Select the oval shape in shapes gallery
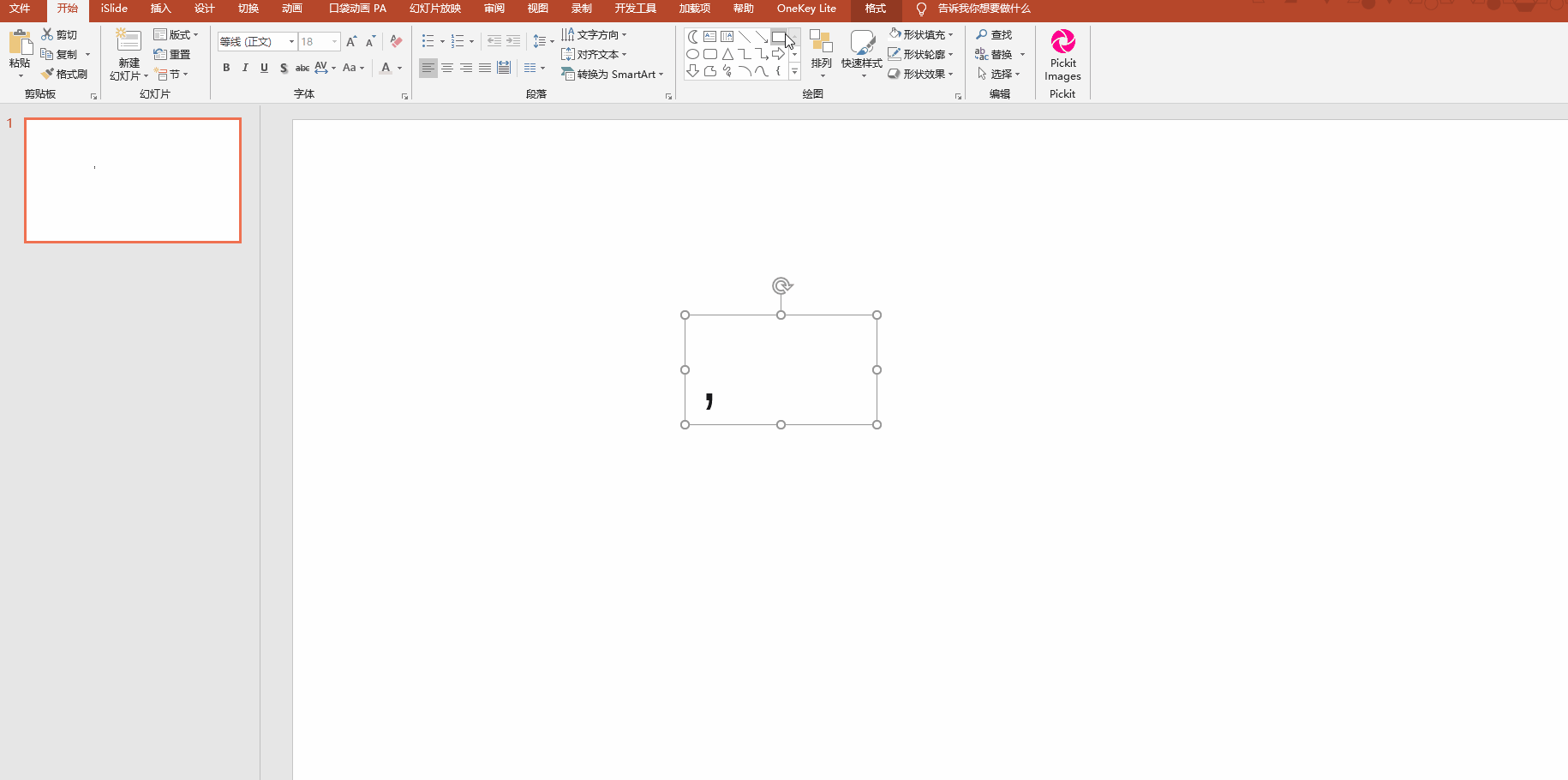This screenshot has width=1568, height=780. coord(692,54)
